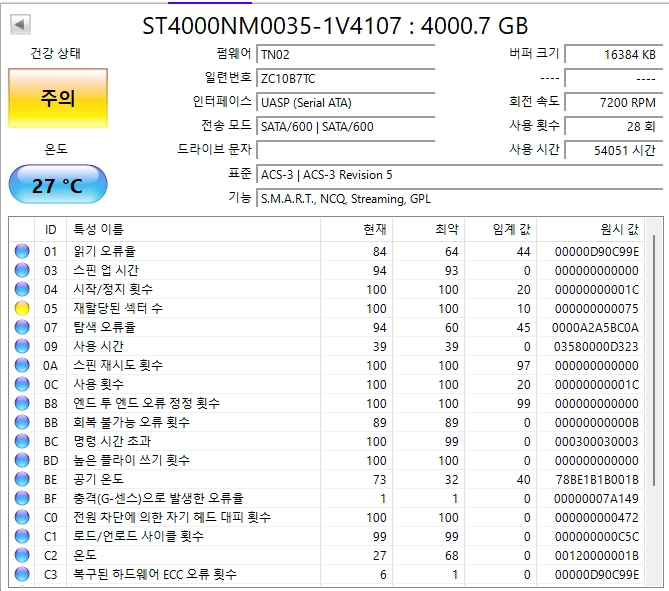Image resolution: width=669 pixels, height=591 pixels.
Task: Click the raw value 000000000075
Action: tap(596, 309)
